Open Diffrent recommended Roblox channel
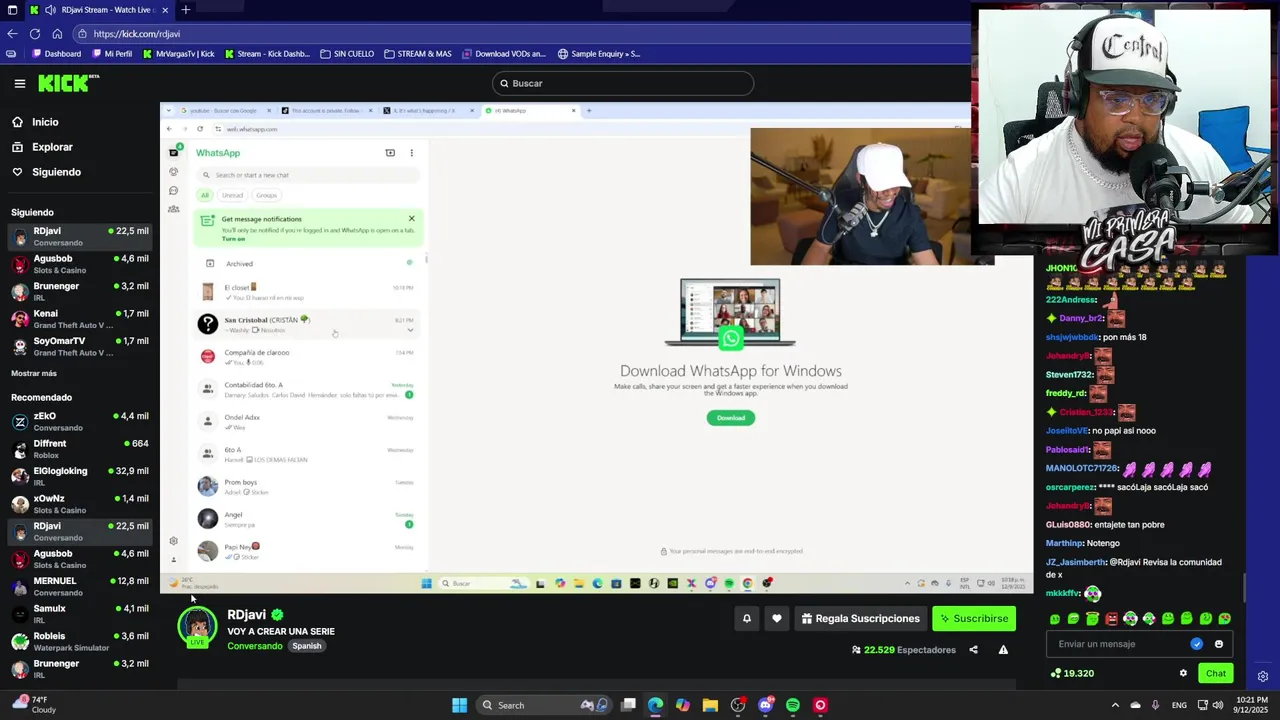 (80, 449)
